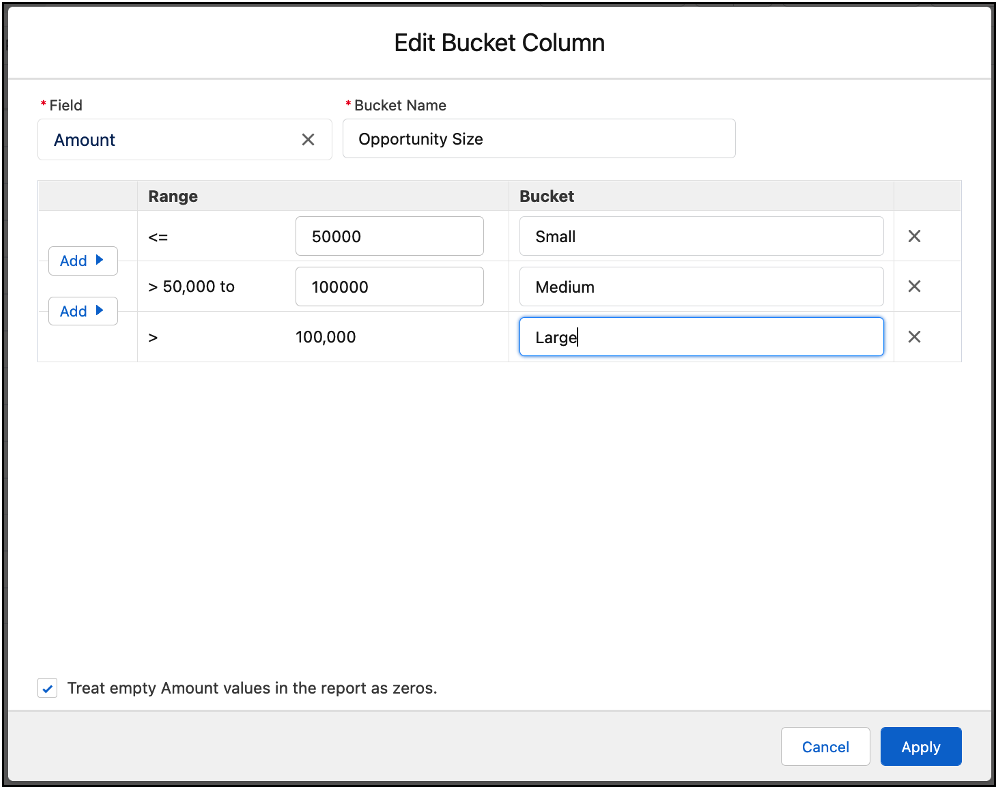Screen dimensions: 999x789
Task: Toggle treating empty Amount values as zeros
Action: tap(47, 688)
